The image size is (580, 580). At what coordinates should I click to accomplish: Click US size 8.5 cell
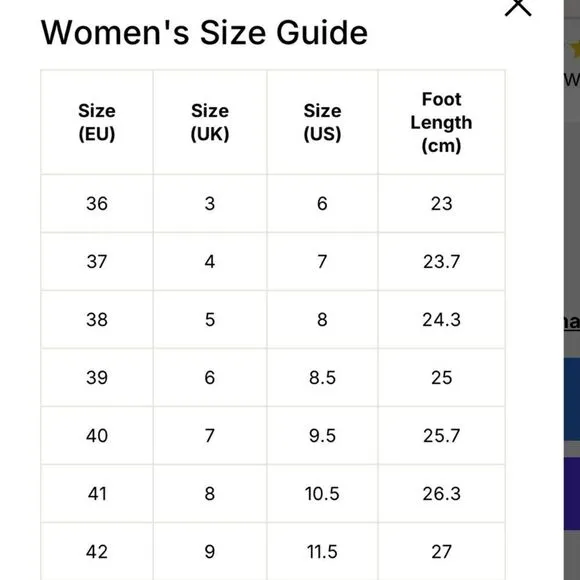(322, 378)
